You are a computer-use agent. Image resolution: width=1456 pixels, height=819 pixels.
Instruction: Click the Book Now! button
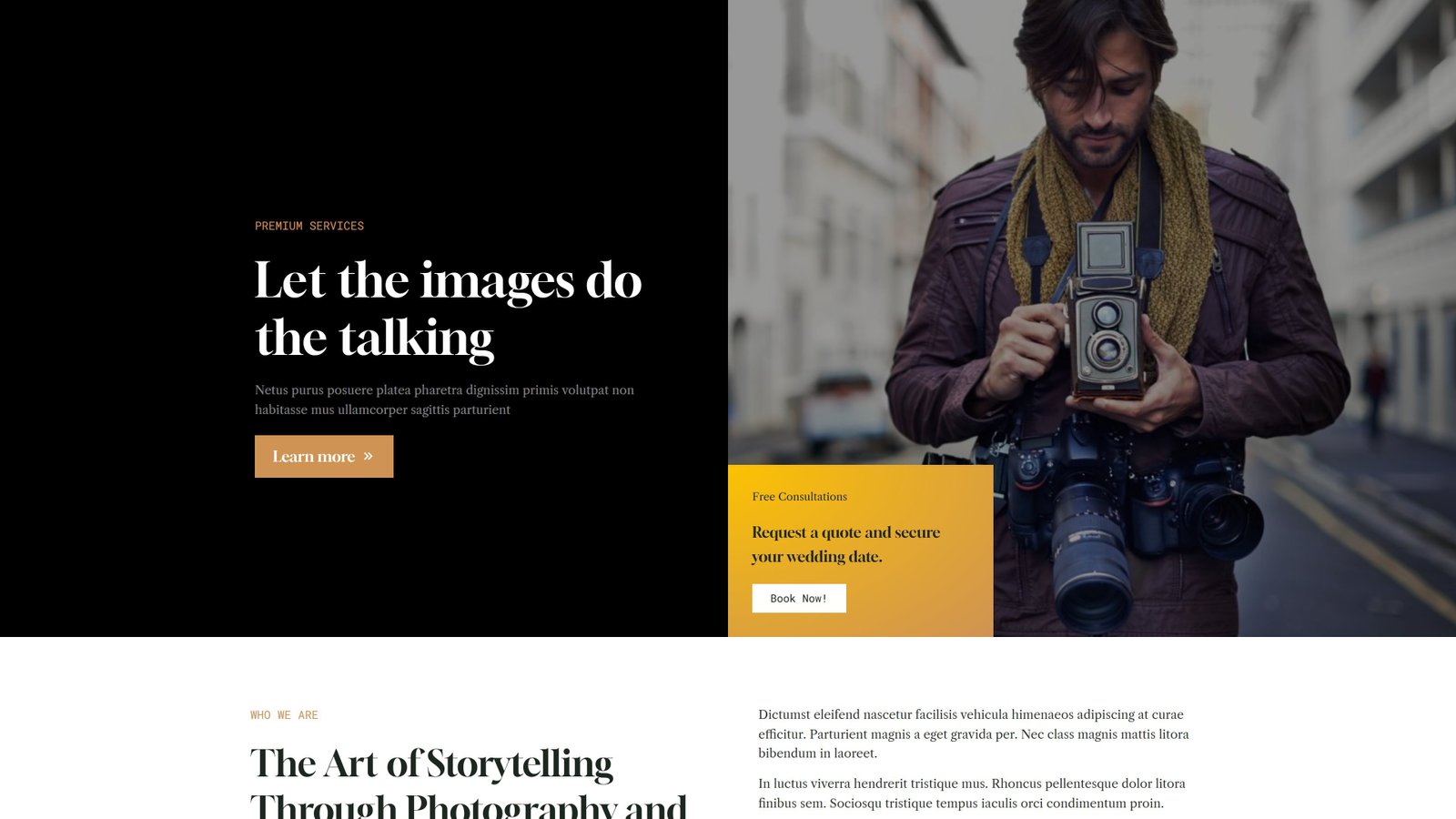click(x=799, y=598)
